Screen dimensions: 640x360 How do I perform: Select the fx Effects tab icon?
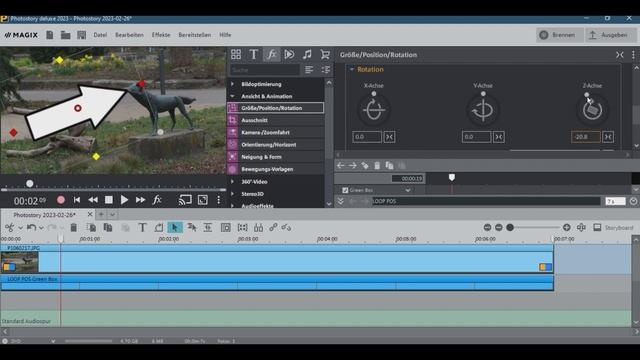tap(271, 54)
